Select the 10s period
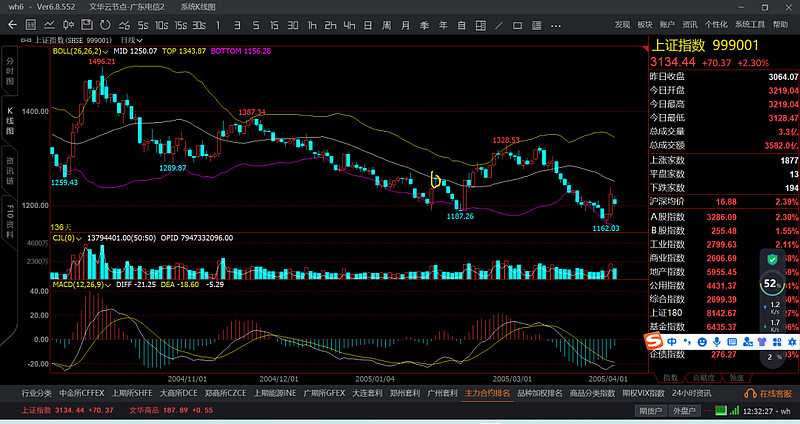This screenshot has width=800, height=424. [162, 25]
